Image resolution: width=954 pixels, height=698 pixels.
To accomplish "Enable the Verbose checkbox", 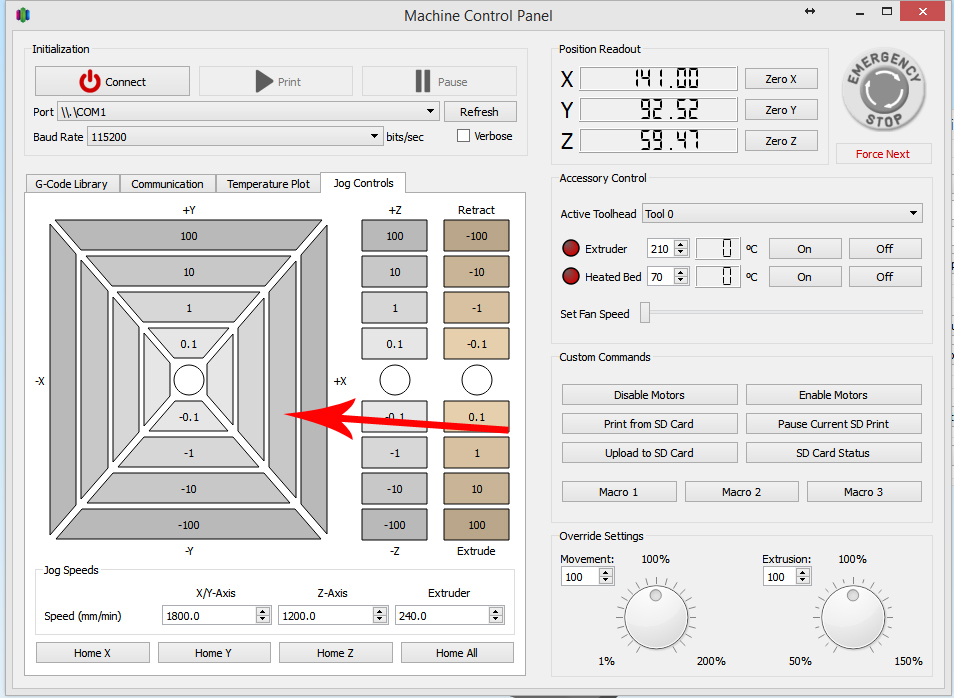I will (x=464, y=136).
